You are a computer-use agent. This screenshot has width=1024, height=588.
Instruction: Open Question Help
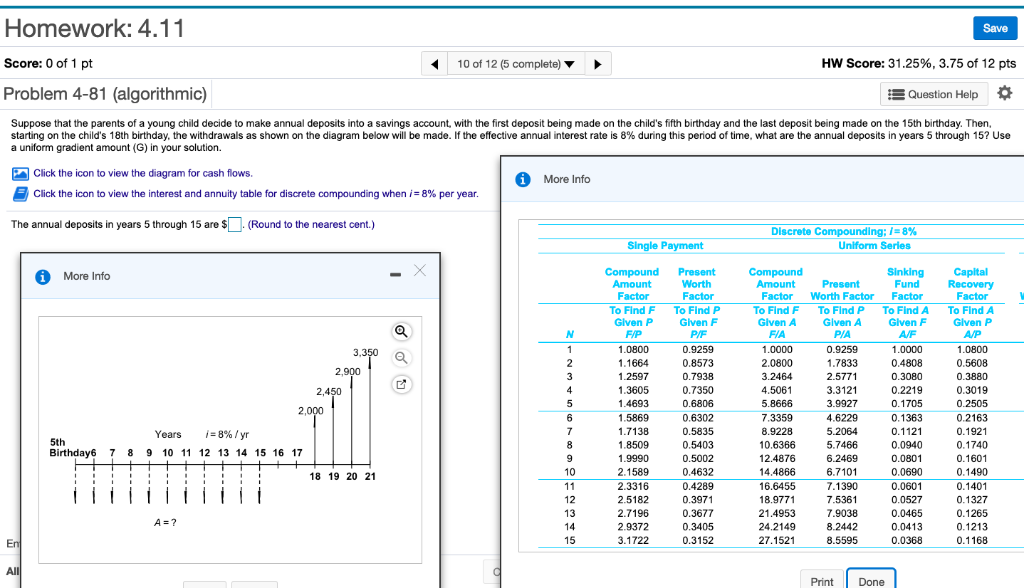point(934,93)
